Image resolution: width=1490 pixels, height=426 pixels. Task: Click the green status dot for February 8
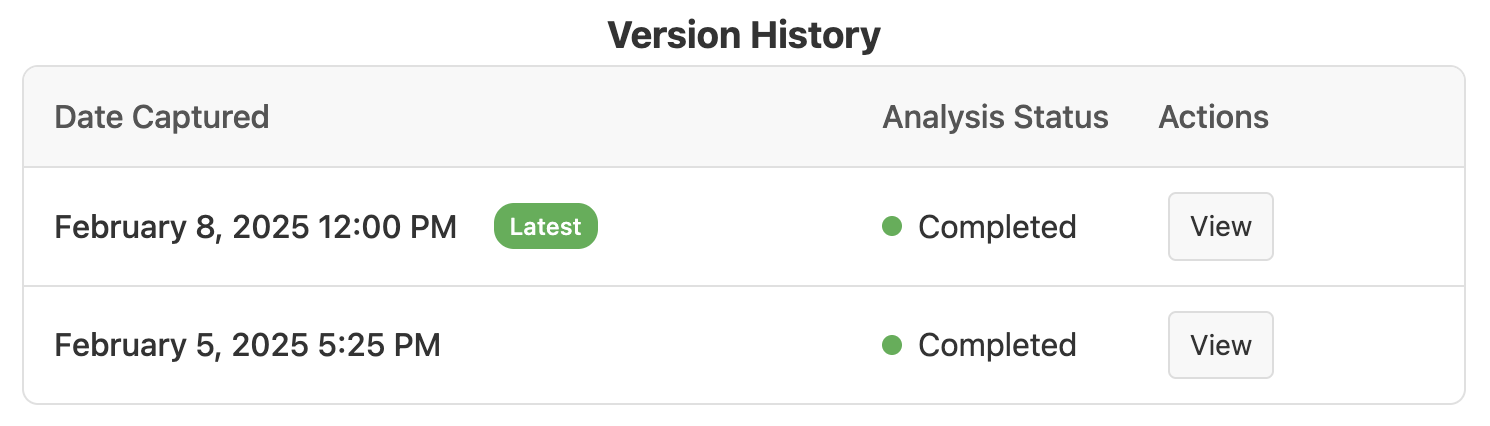click(892, 227)
